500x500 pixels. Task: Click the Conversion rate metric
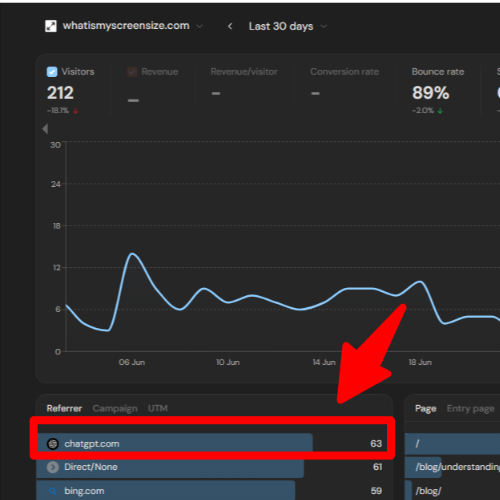(344, 72)
